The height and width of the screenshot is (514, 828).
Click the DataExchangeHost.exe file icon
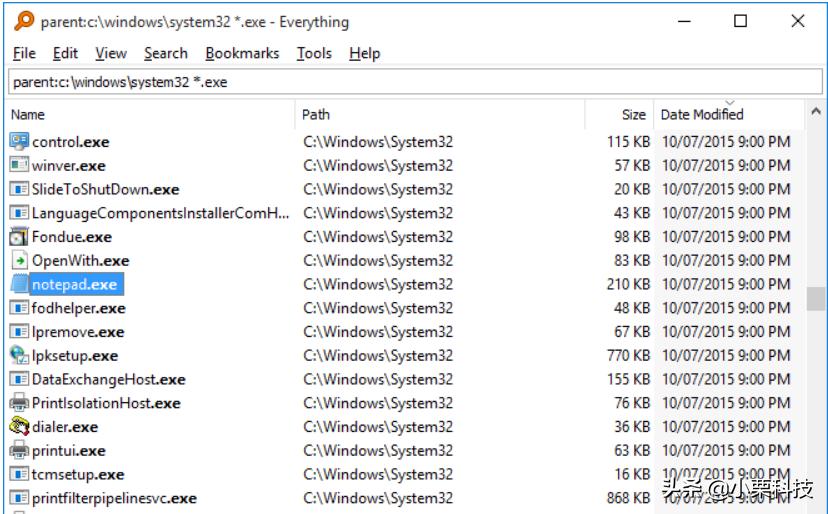coord(19,379)
